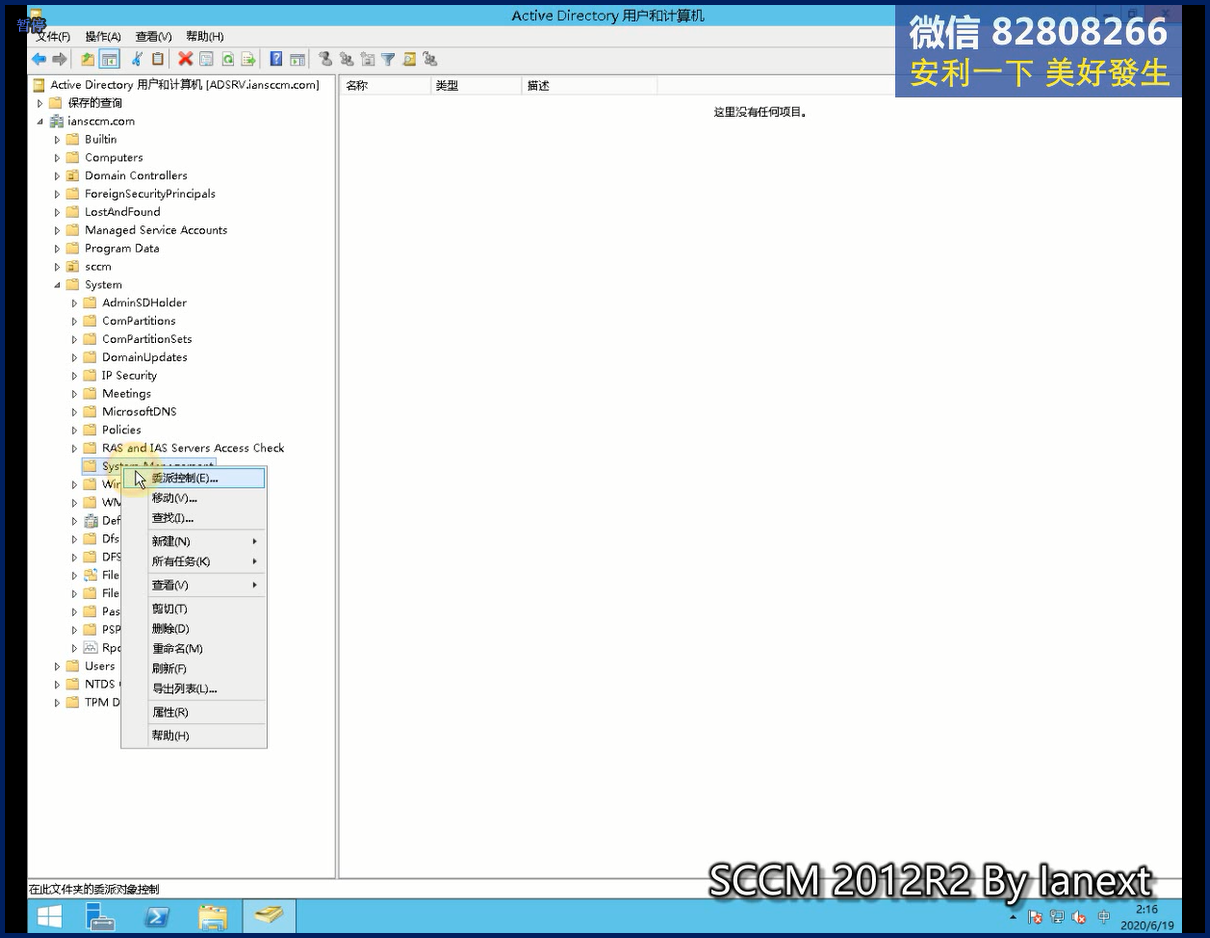Click the Copy clipboard icon
The image size is (1210, 938).
[x=157, y=60]
